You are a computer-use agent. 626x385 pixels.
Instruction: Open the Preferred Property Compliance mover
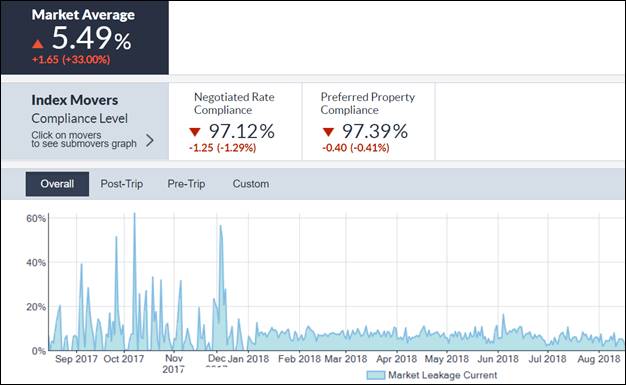[368, 121]
